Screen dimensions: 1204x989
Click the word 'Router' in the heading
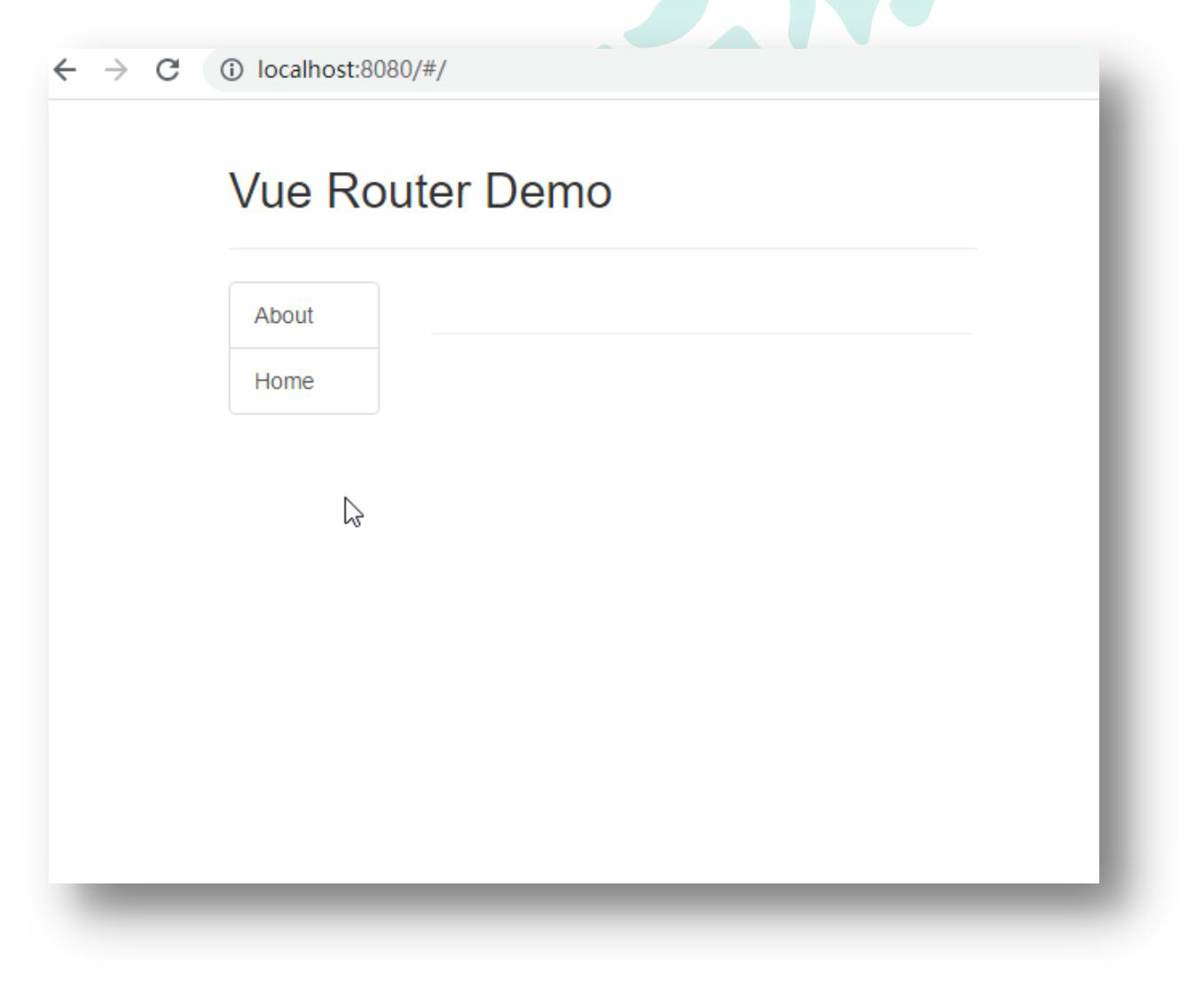pyautogui.click(x=398, y=191)
